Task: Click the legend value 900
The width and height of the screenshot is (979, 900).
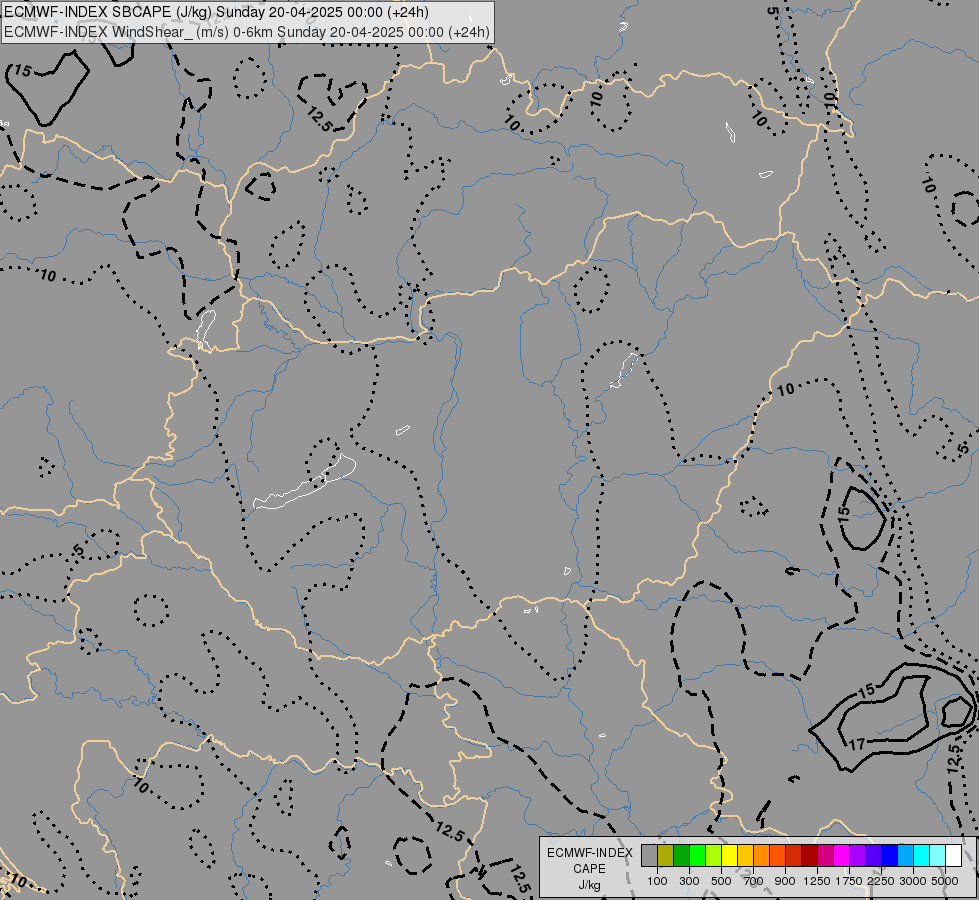Action: (785, 881)
